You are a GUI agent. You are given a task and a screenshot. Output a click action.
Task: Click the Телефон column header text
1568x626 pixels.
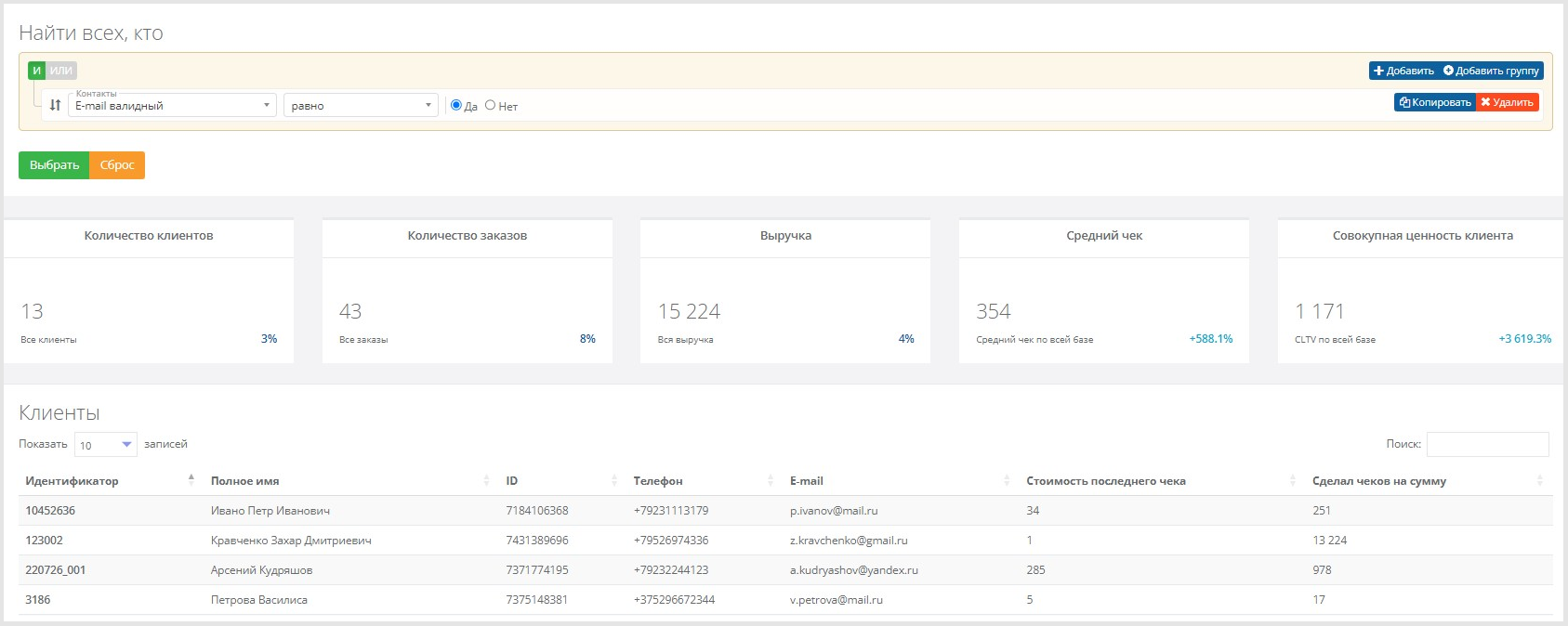coord(658,481)
